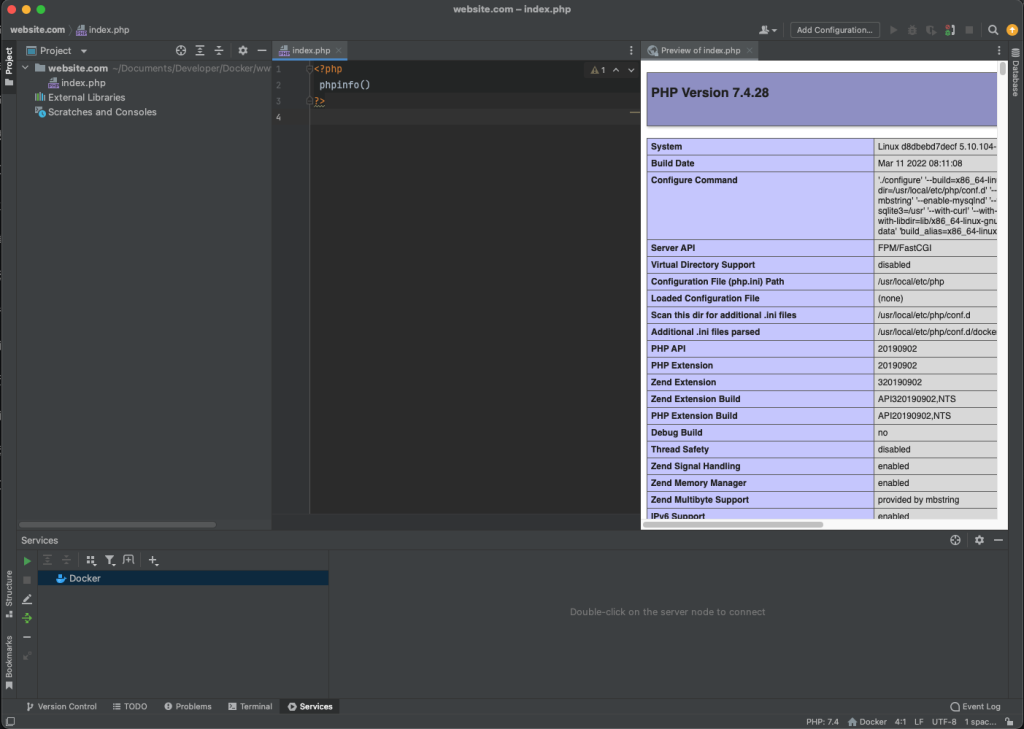This screenshot has width=1024, height=729.
Task: Open the Bookmarks side tool window
Action: 8,662
